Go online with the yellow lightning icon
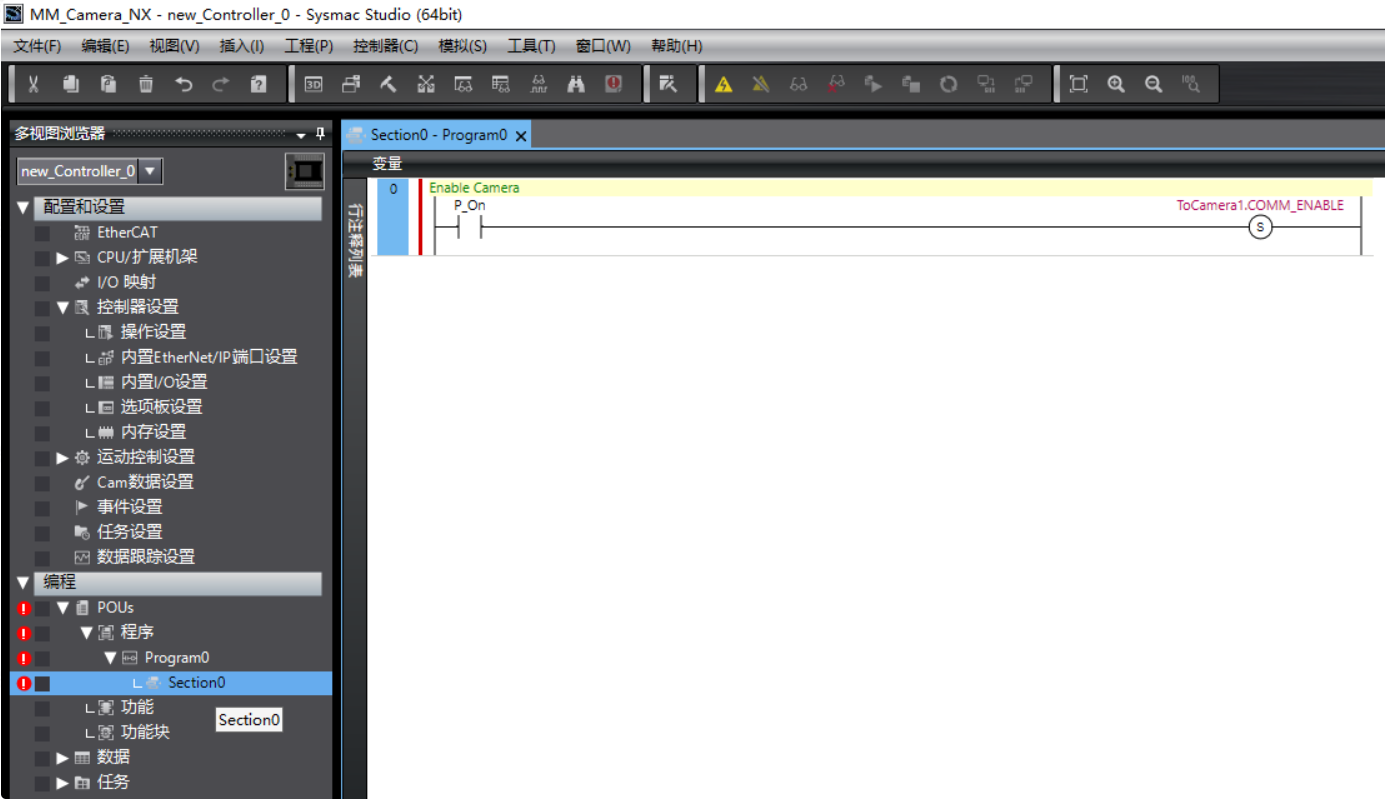The image size is (1385, 799). (724, 84)
